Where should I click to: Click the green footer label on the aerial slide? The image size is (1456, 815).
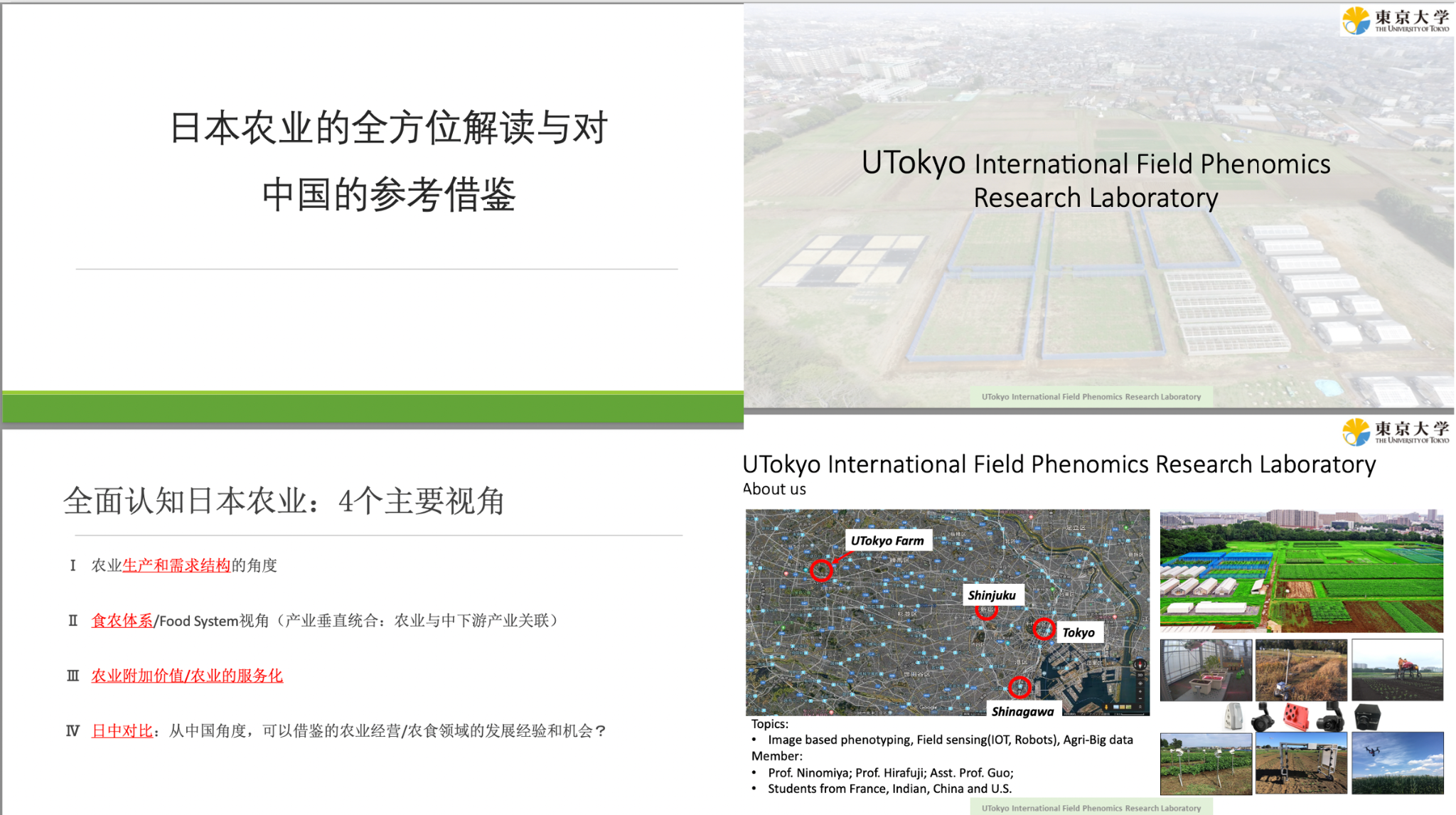coord(1091,397)
